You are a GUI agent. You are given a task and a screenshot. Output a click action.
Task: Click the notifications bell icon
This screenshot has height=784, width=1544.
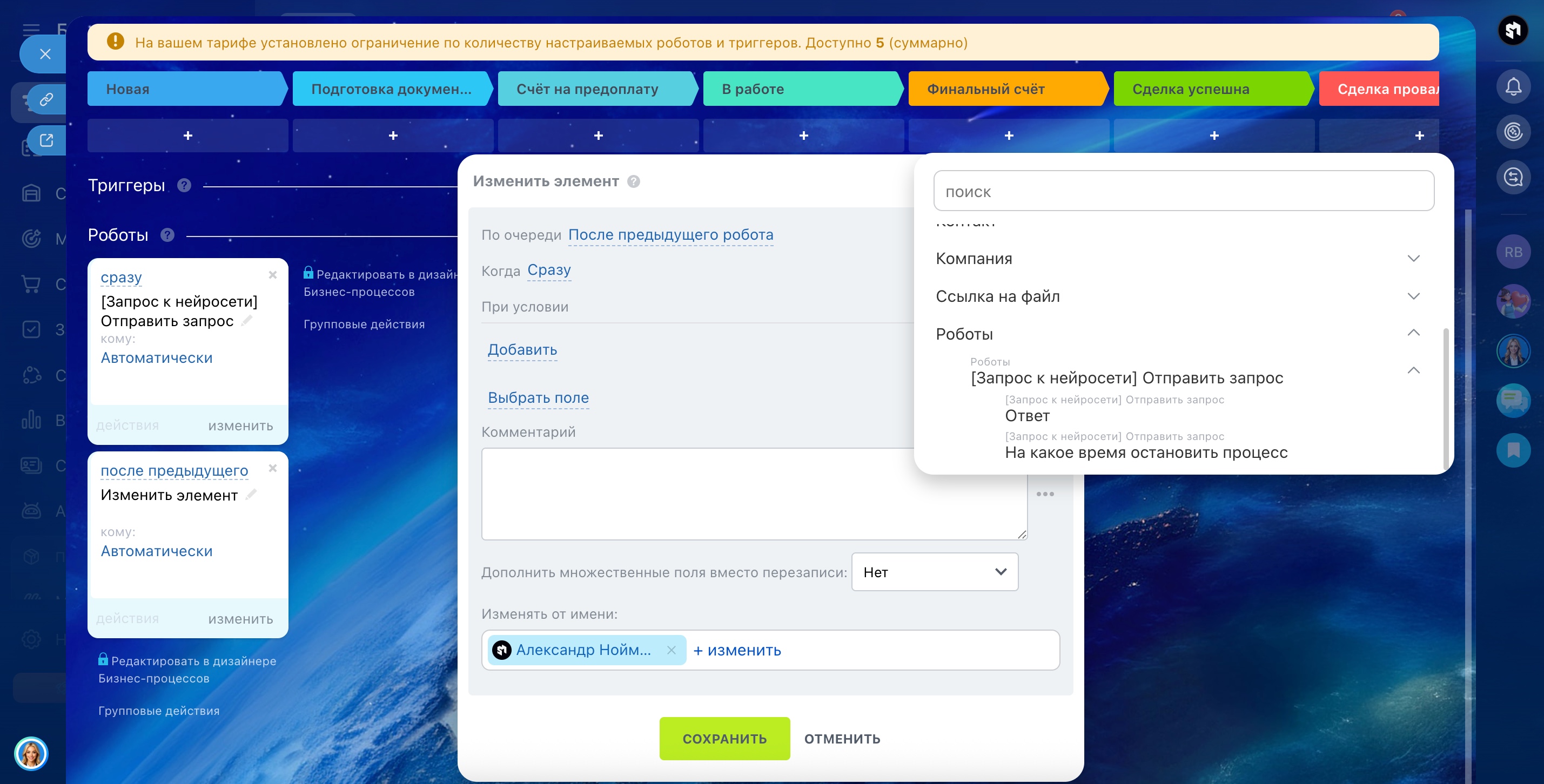point(1513,87)
